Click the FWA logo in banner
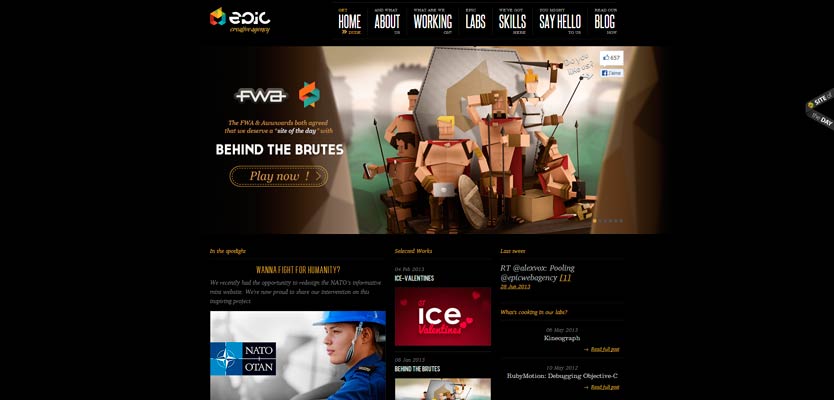The image size is (834, 400). 261,96
